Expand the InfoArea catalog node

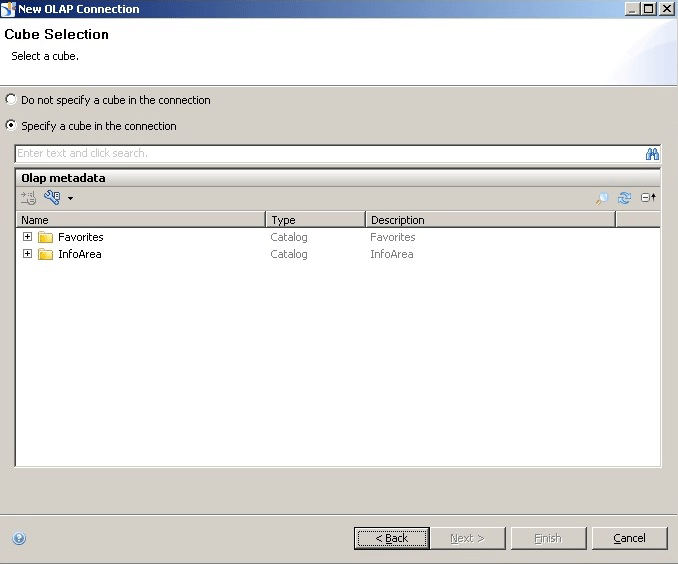click(x=27, y=253)
